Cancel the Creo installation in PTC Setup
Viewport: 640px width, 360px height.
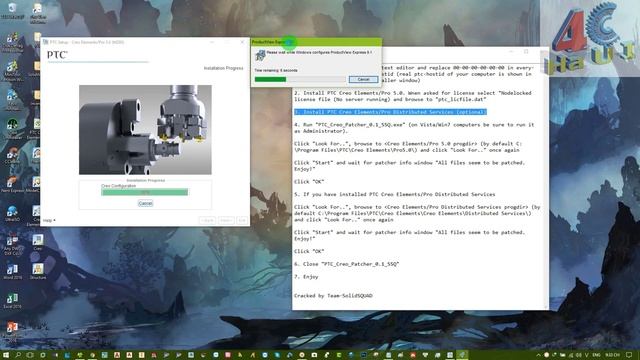click(145, 203)
